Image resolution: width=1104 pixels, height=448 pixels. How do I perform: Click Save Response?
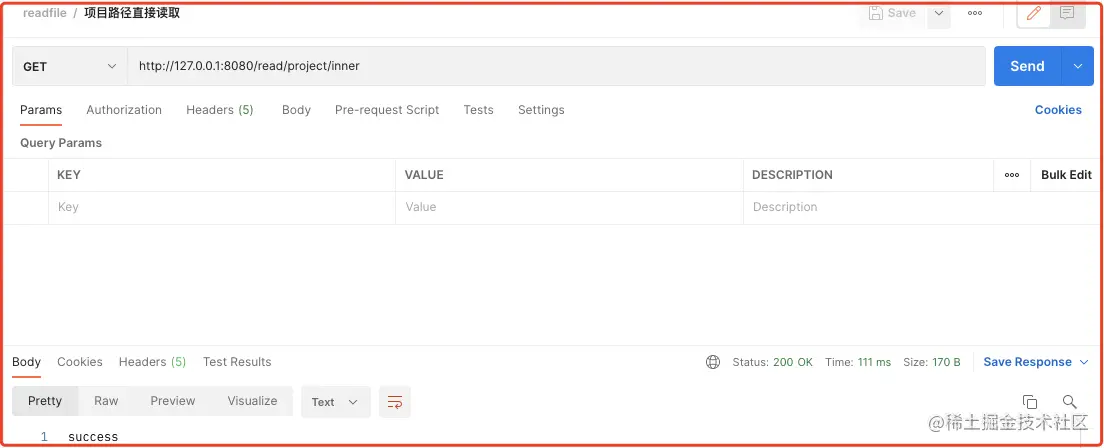click(1027, 362)
